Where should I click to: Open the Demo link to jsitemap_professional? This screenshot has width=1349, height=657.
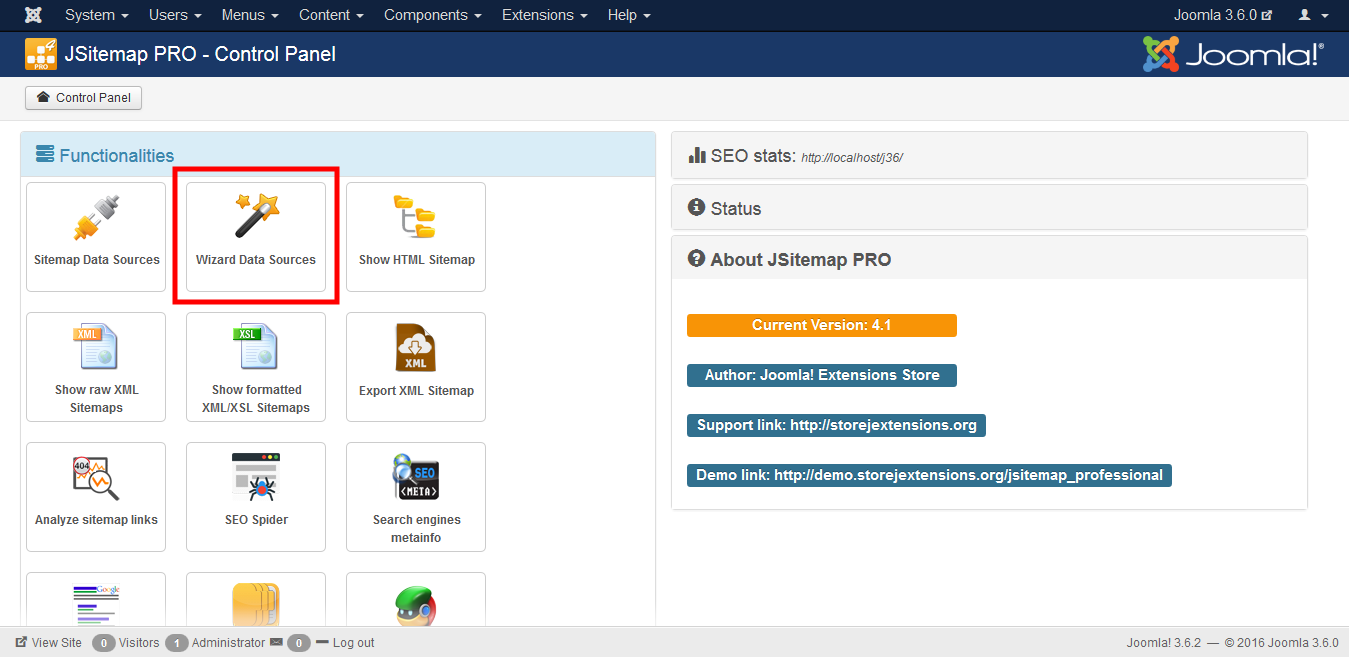(x=929, y=475)
